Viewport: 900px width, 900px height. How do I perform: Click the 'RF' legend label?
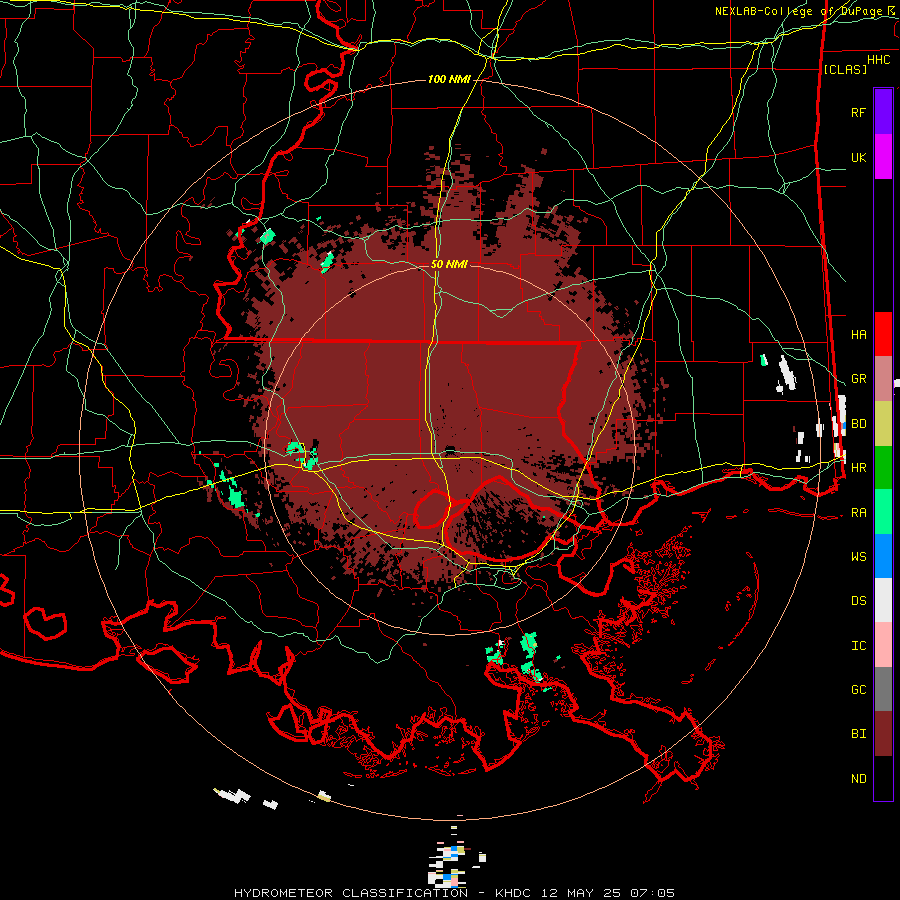pyautogui.click(x=858, y=112)
